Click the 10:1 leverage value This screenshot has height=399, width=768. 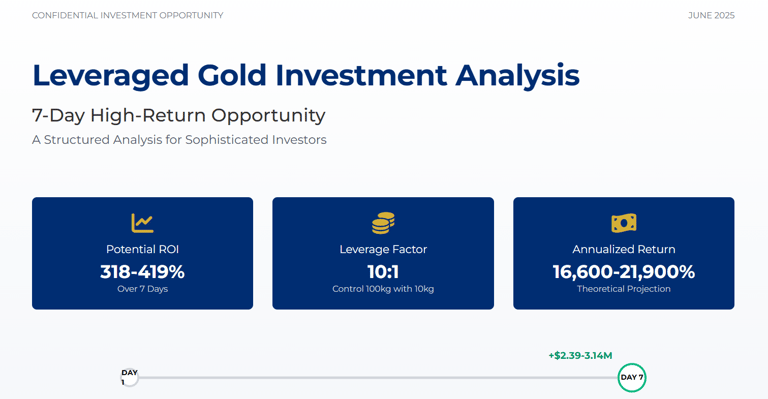point(383,272)
